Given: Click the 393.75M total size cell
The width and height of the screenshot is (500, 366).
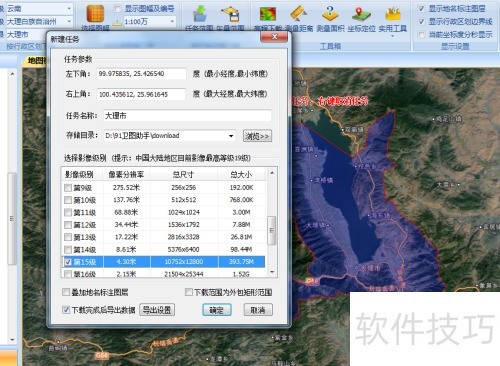Looking at the screenshot, I should pos(242,262).
